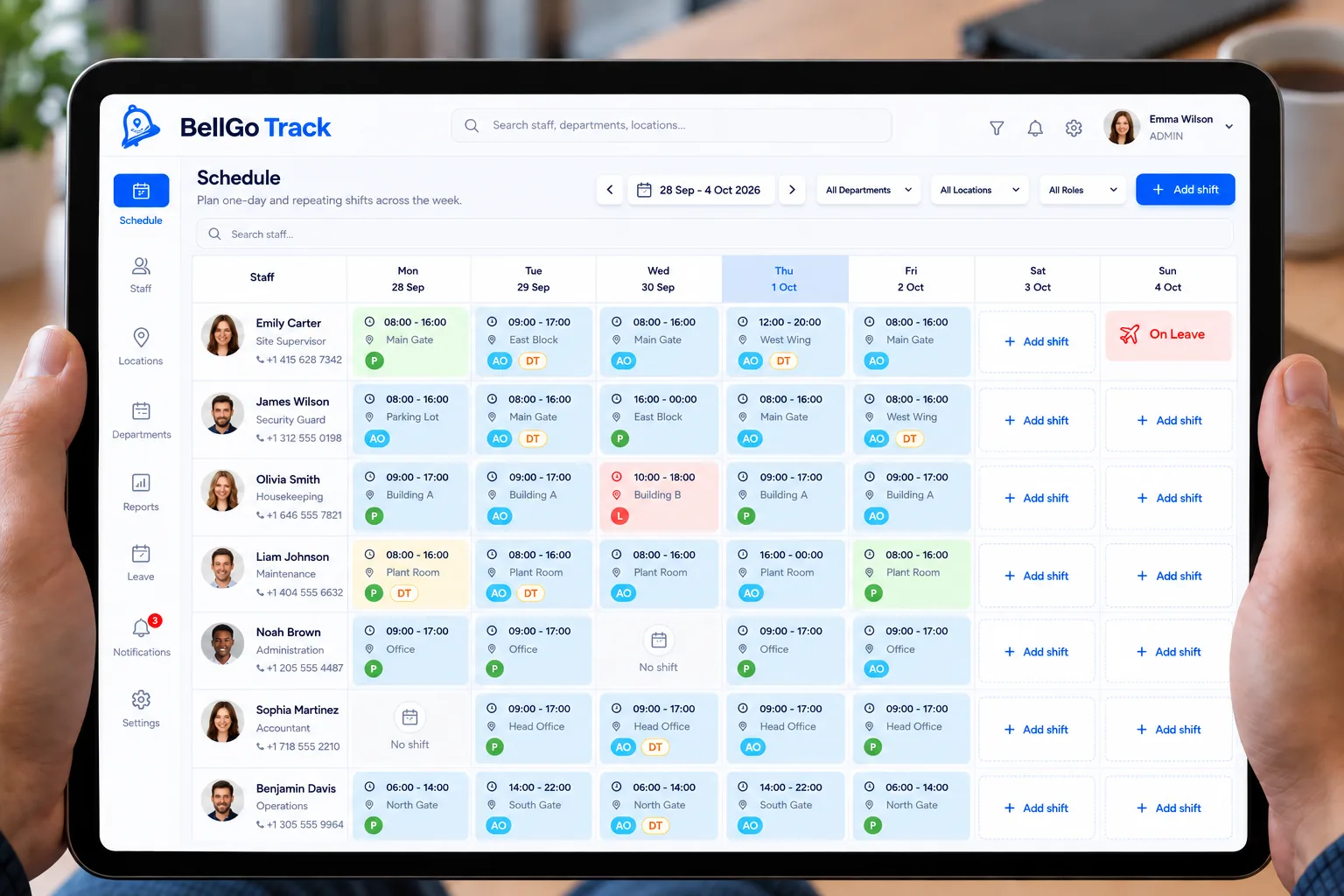Click DT badge on Liam Johnson's Monday shift
The image size is (1344, 896).
tap(404, 593)
